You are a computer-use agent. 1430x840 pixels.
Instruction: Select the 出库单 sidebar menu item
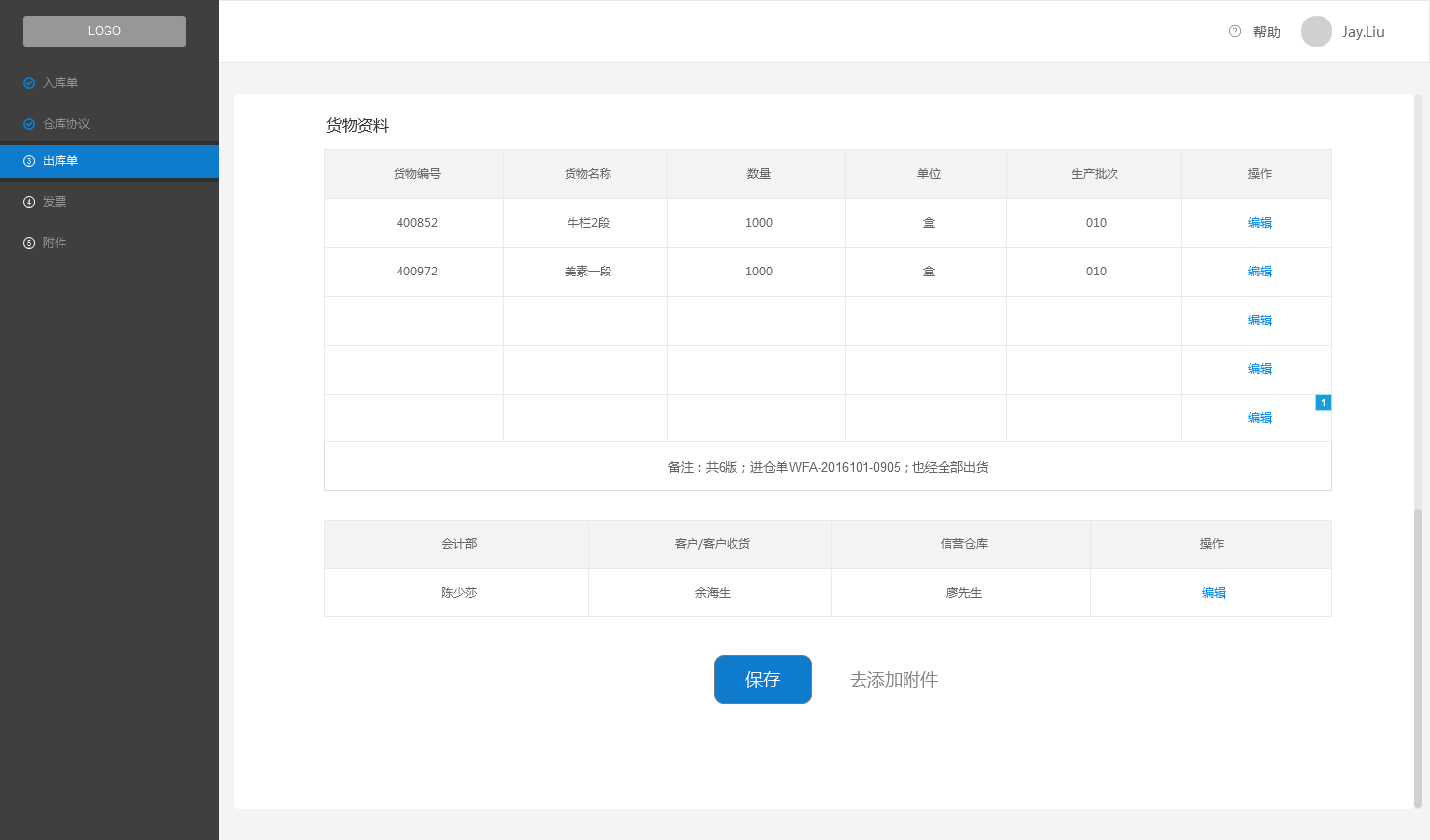click(x=109, y=161)
